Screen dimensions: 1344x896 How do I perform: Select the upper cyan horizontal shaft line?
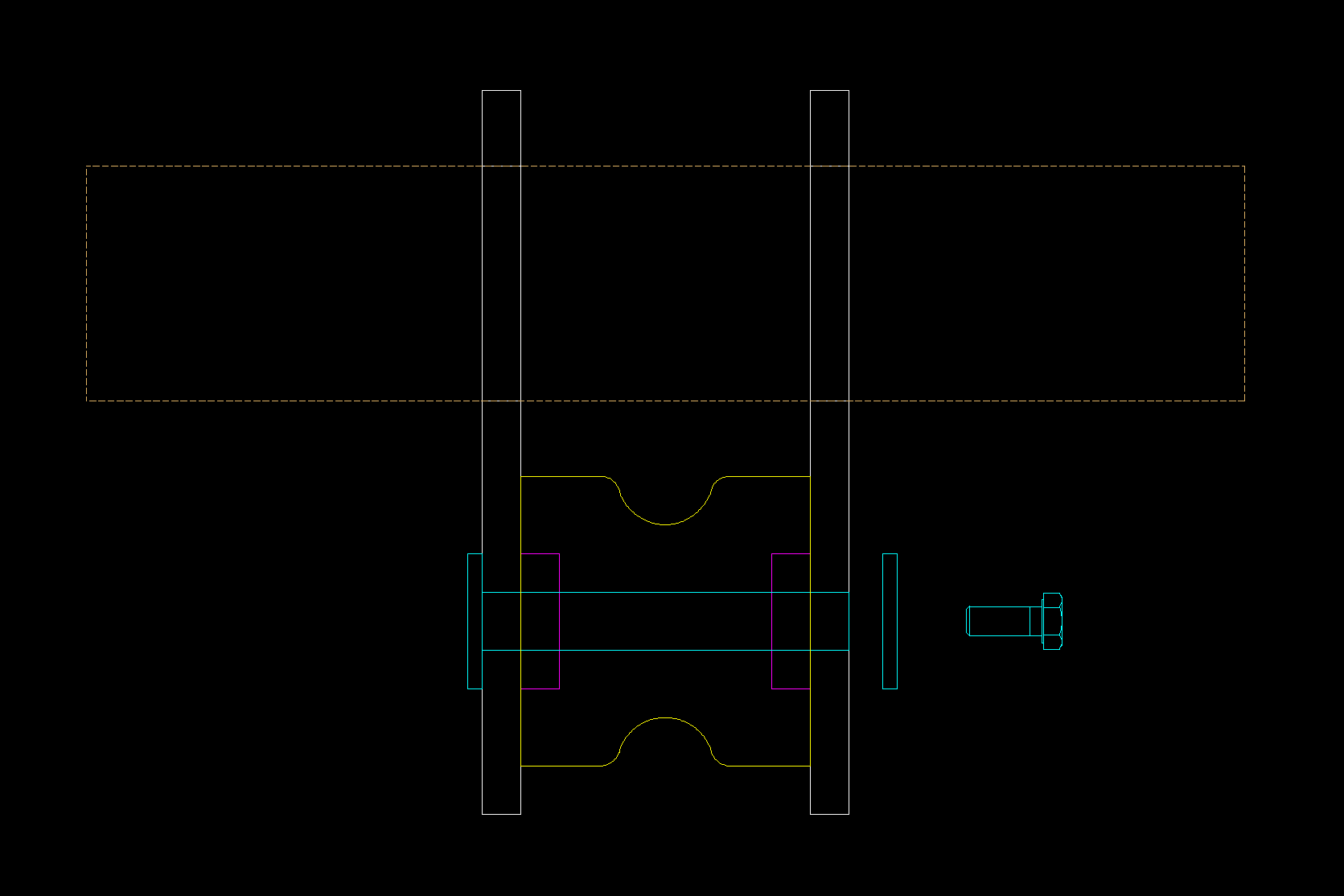(x=666, y=592)
